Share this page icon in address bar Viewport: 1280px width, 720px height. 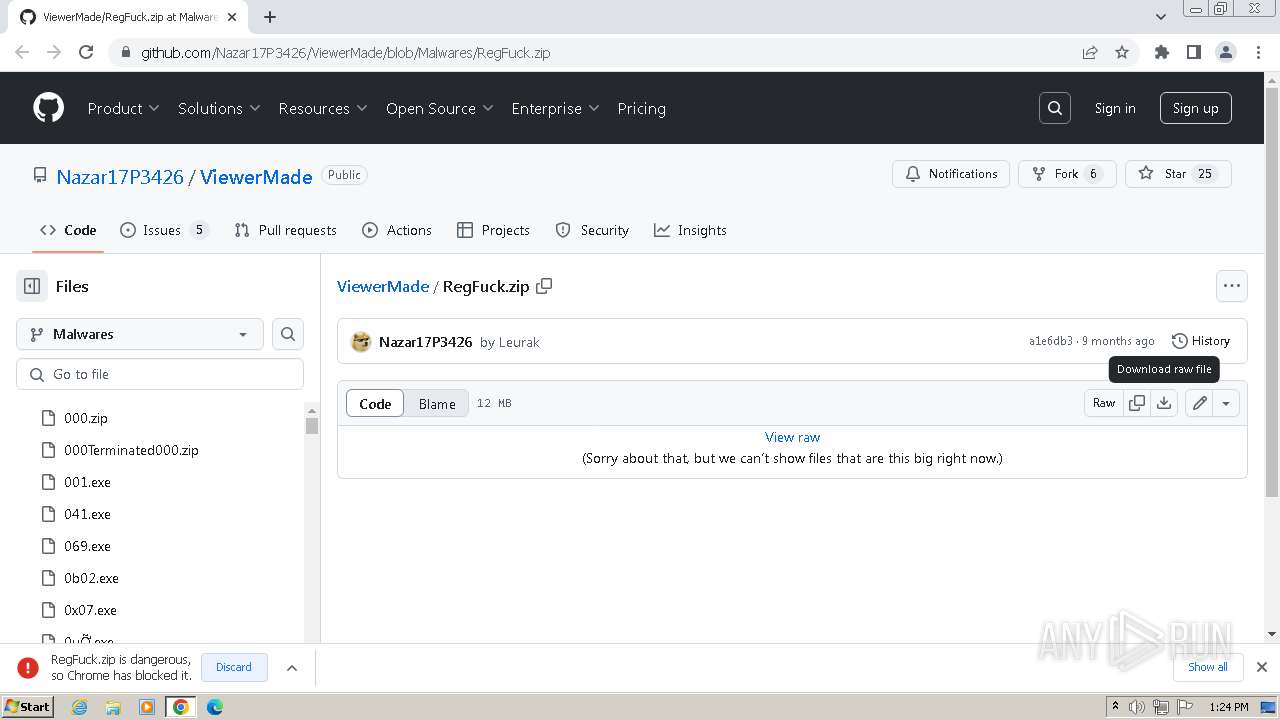pyautogui.click(x=1090, y=52)
